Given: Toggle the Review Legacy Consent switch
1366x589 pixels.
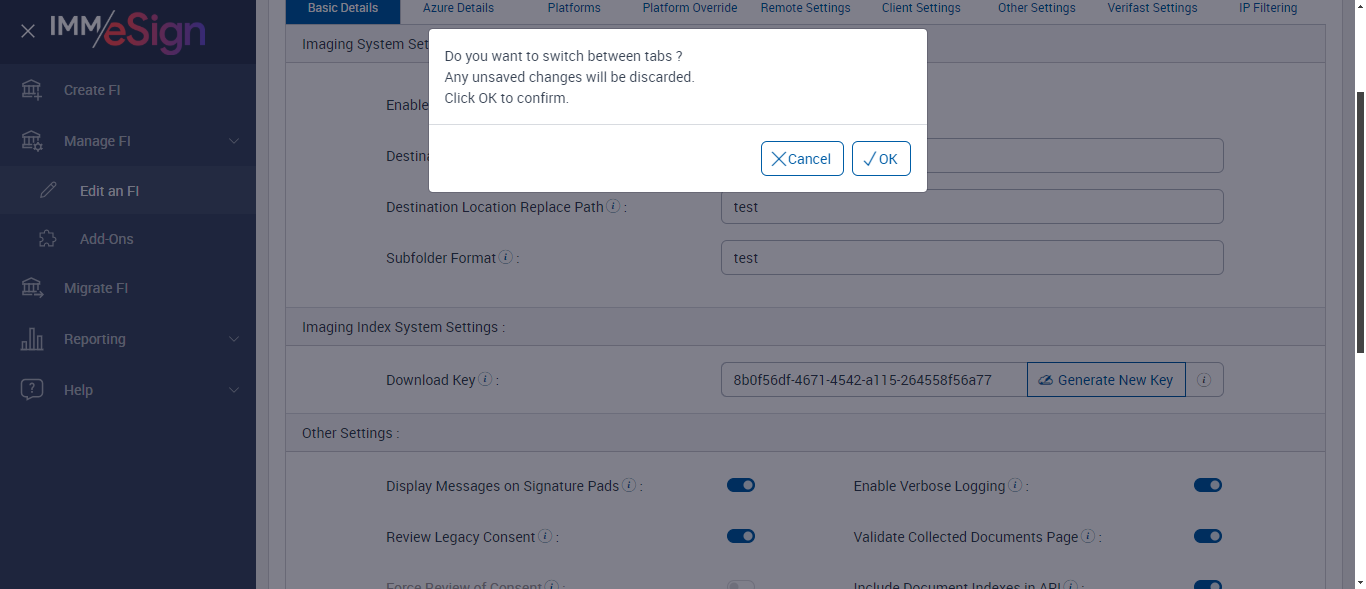Looking at the screenshot, I should click(740, 536).
